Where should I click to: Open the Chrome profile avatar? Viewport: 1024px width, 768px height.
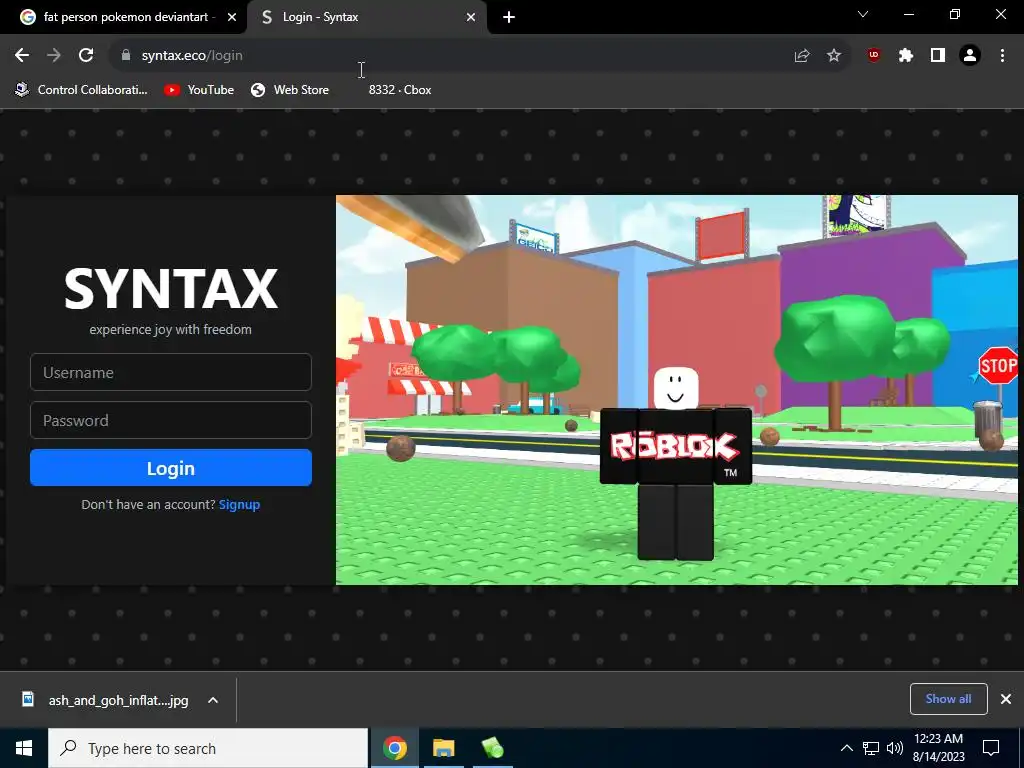[970, 56]
